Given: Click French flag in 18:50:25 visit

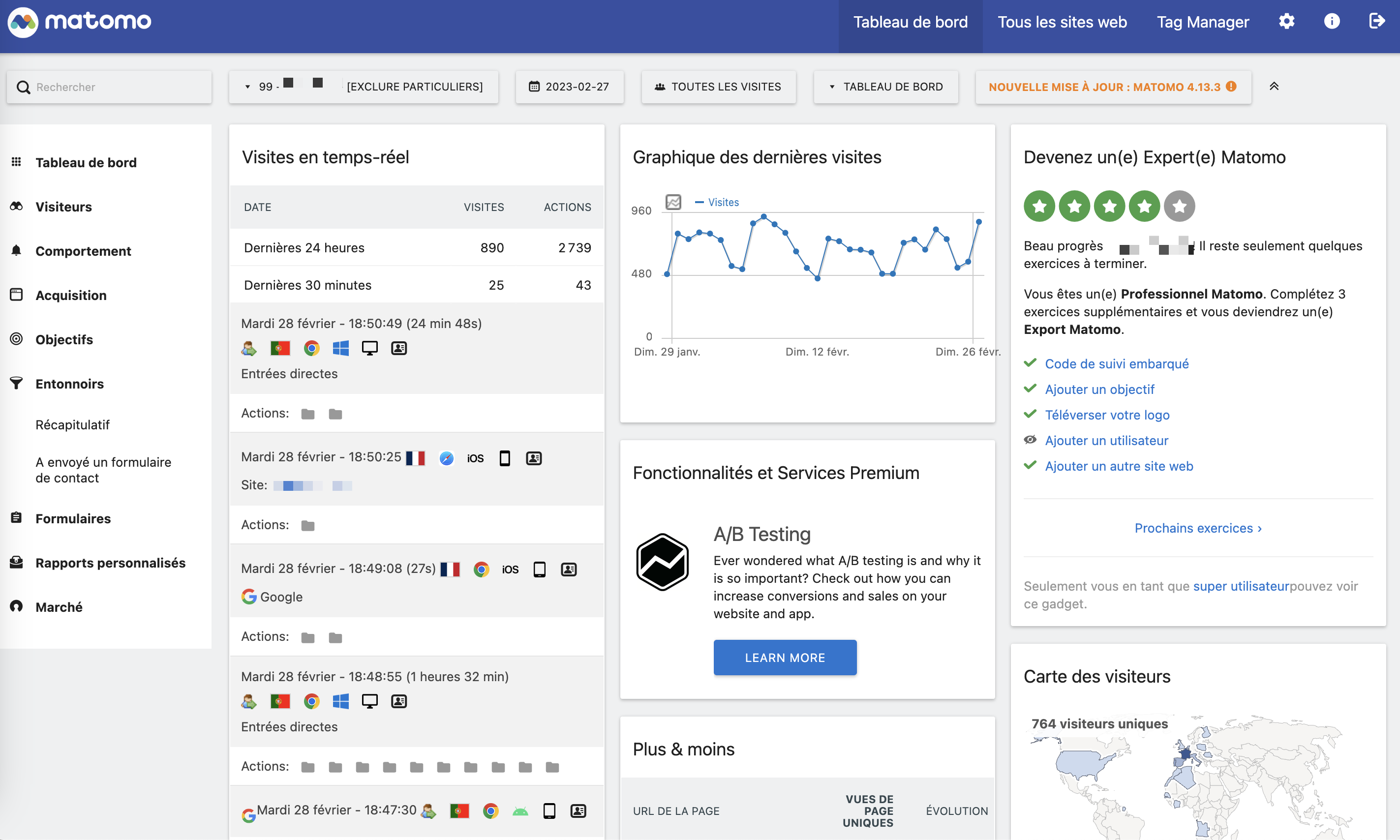Looking at the screenshot, I should pos(416,458).
